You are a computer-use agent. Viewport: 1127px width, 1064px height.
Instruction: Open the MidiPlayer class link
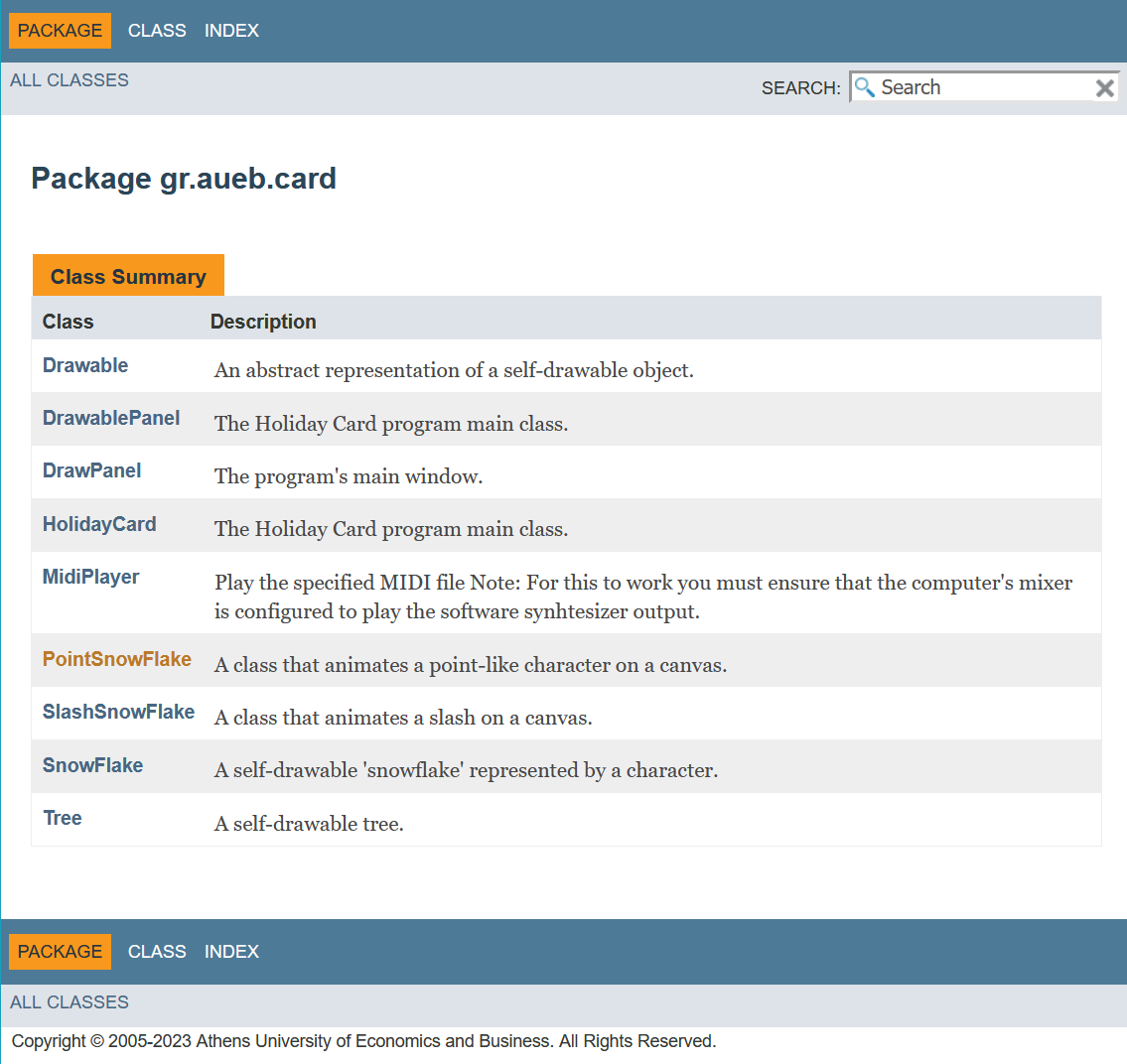pyautogui.click(x=90, y=577)
